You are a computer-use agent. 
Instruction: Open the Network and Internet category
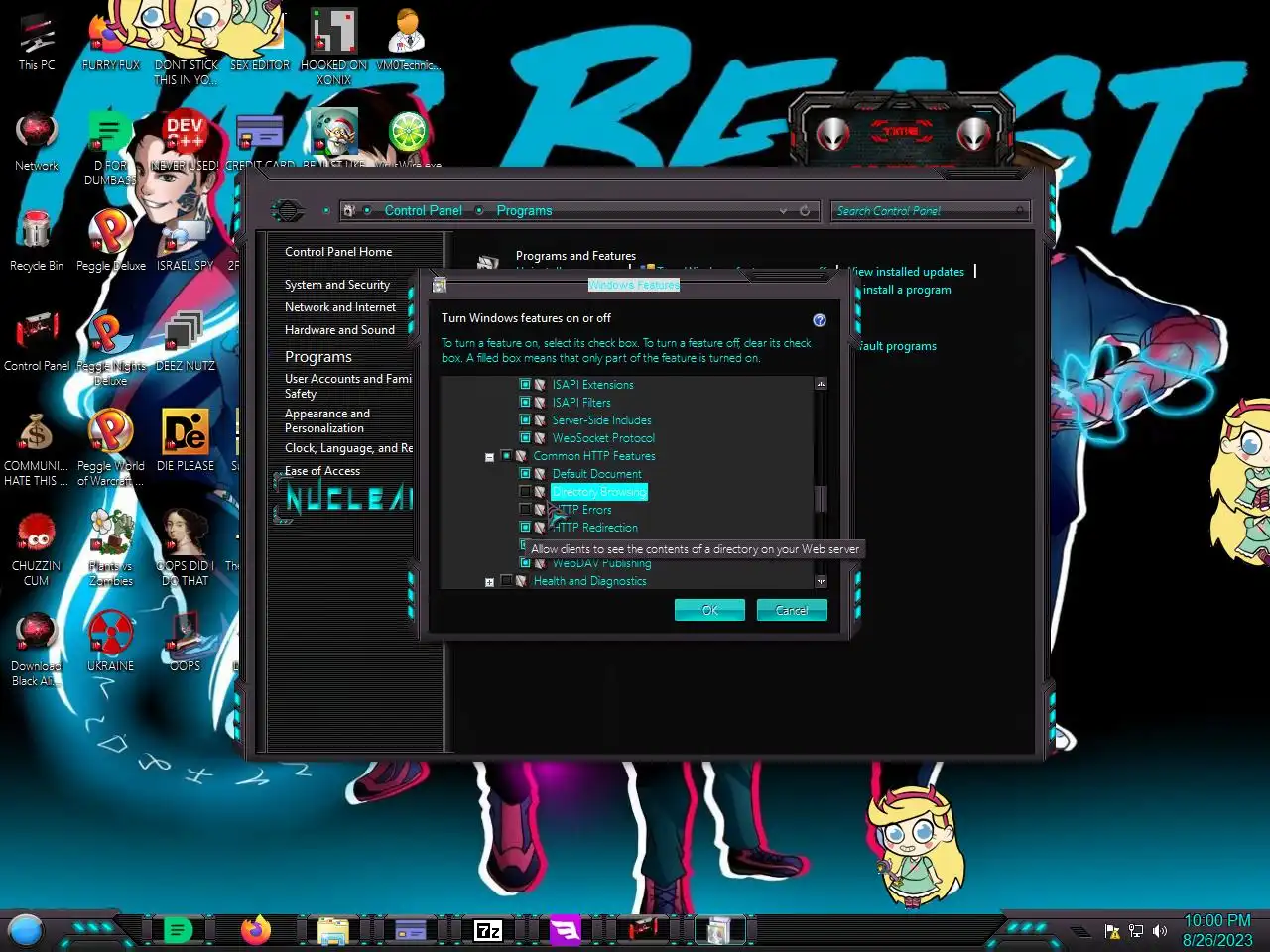pos(340,307)
